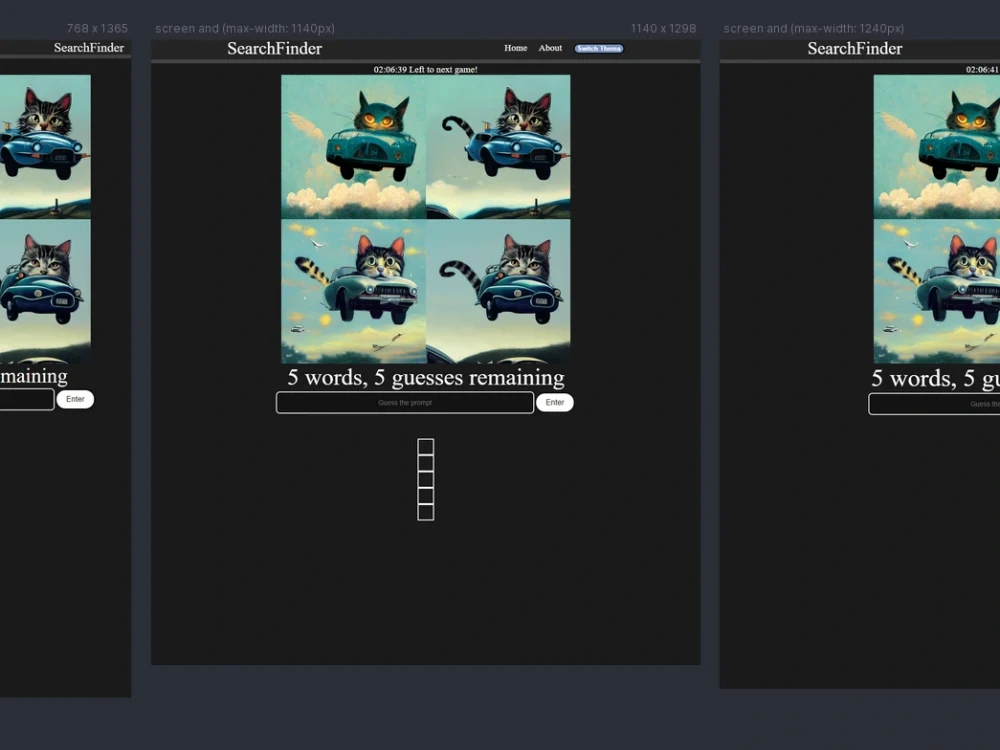
Task: Click the last word box in the column
Action: 426,512
